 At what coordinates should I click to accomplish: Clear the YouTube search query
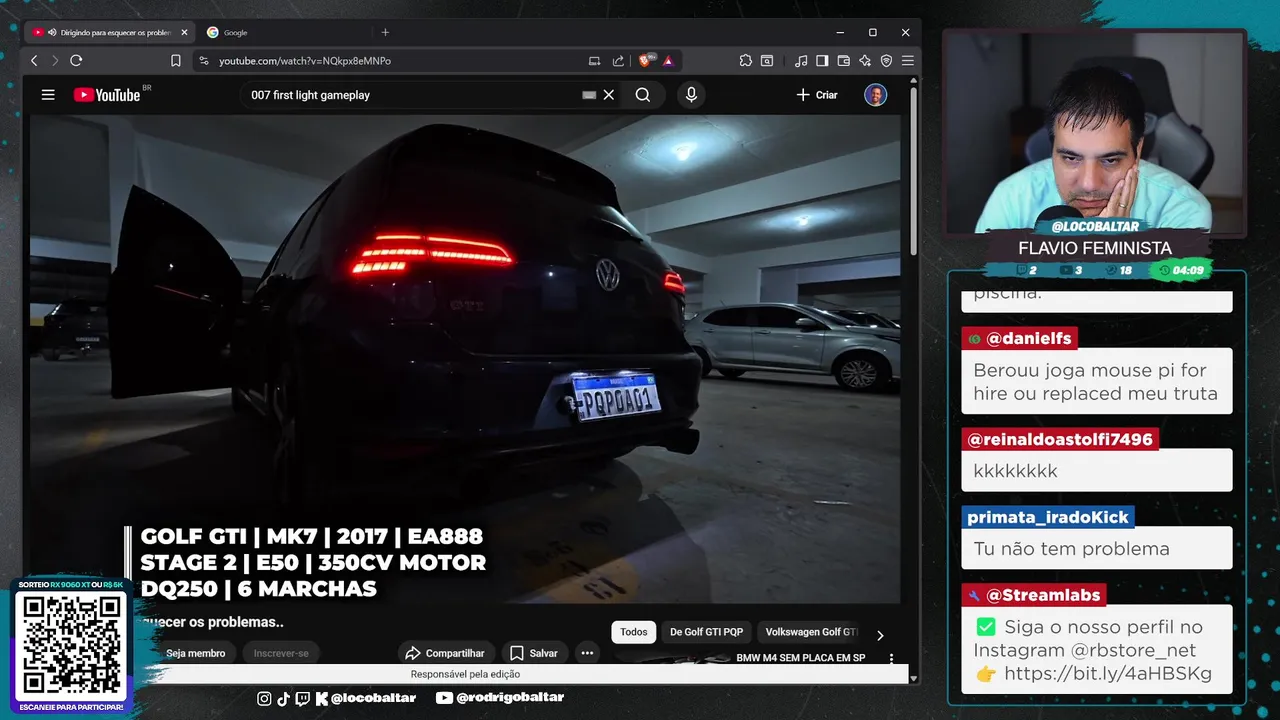click(x=609, y=95)
